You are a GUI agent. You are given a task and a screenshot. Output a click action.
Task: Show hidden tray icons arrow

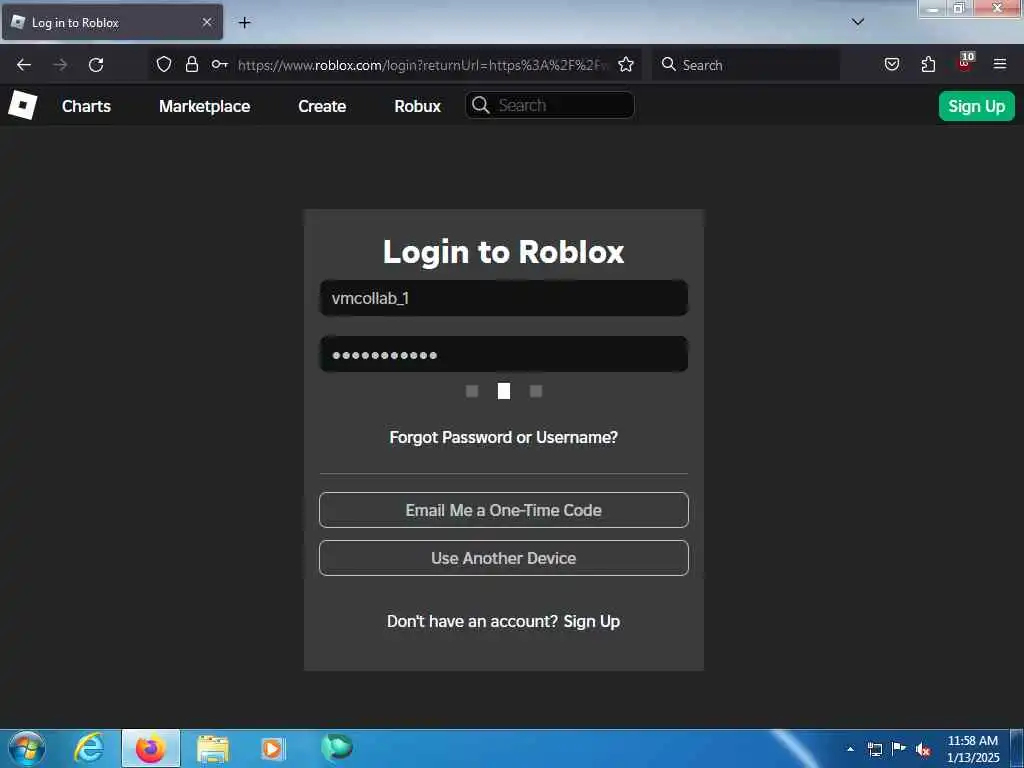(850, 749)
